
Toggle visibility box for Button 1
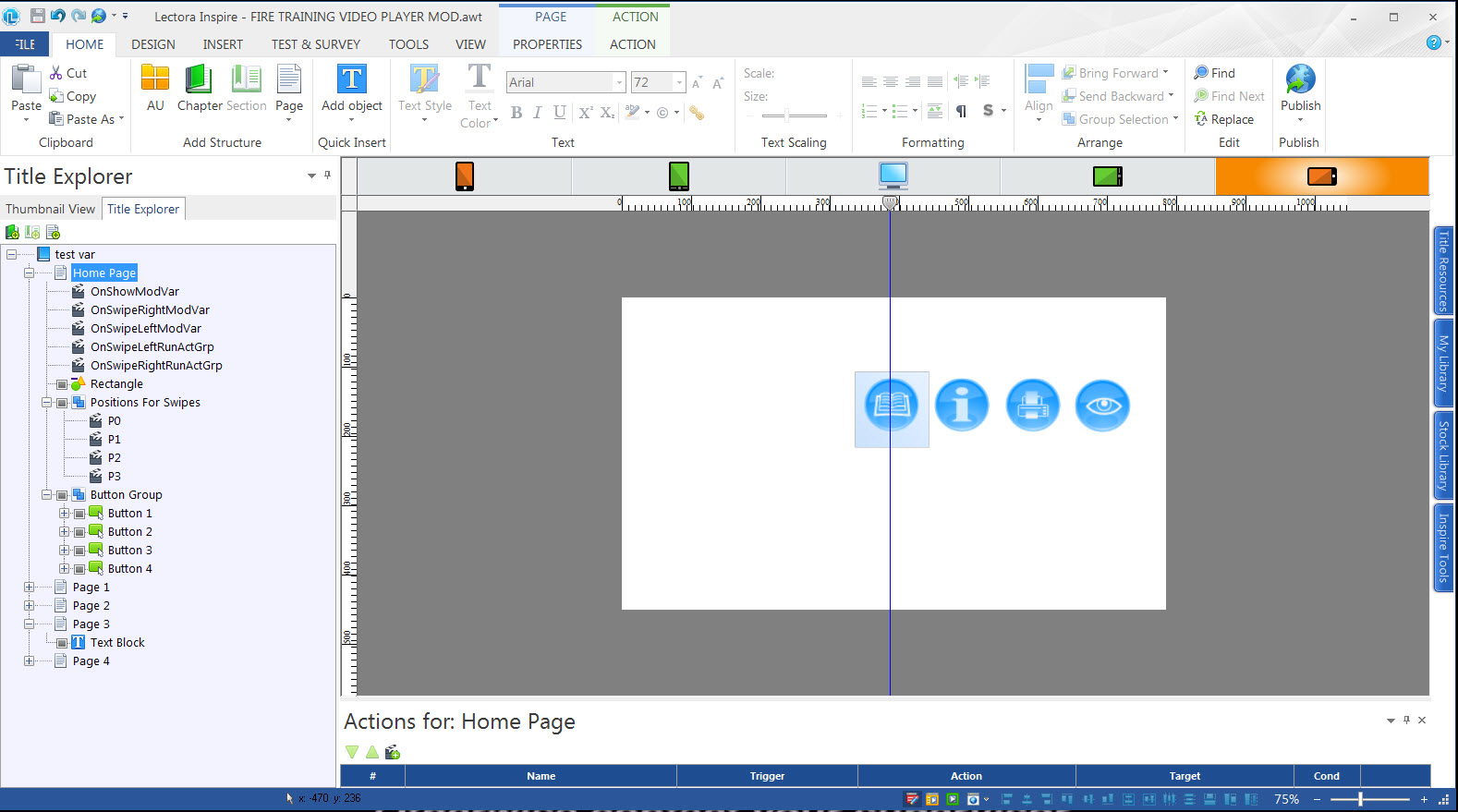click(x=79, y=514)
